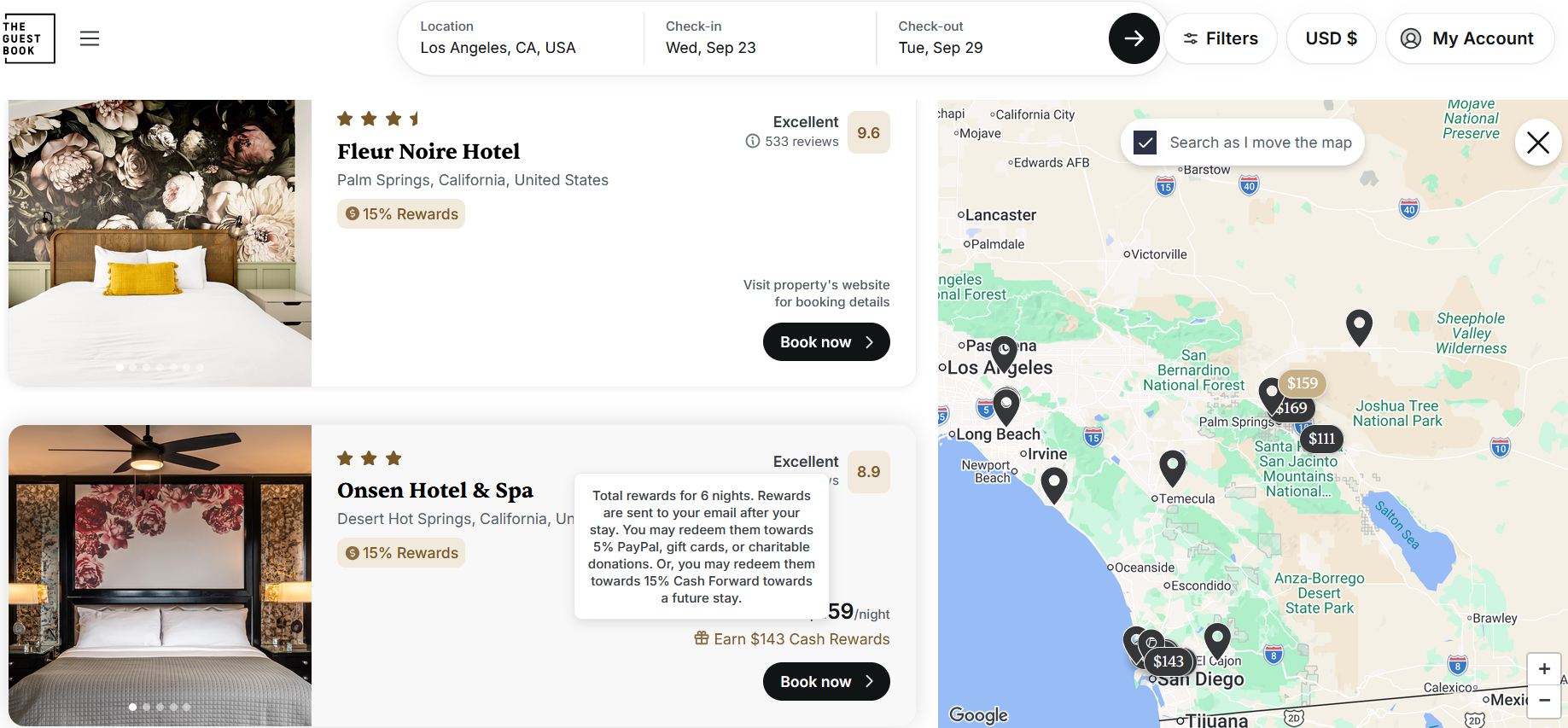
Task: Open the USD currency selector
Action: [1331, 38]
